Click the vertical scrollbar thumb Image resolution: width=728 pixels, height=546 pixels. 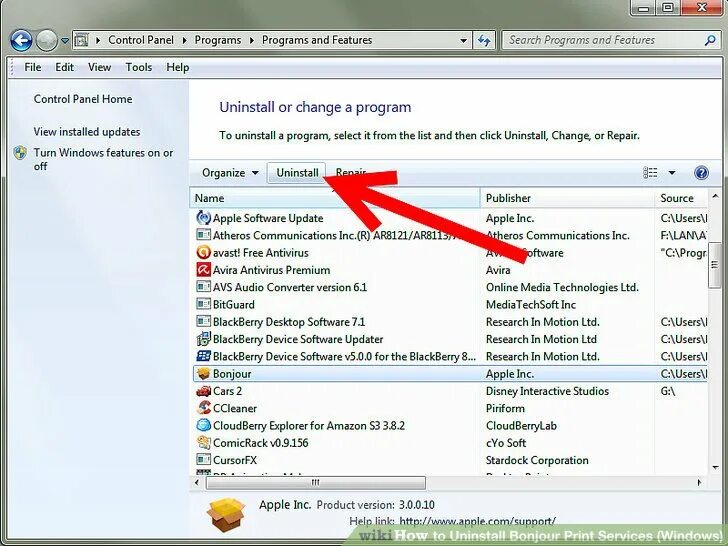714,265
